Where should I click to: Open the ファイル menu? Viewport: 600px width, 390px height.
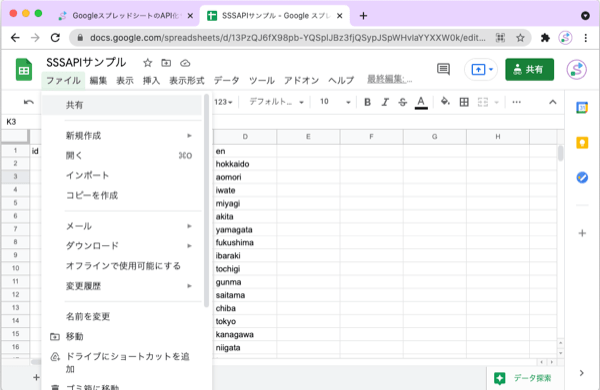point(63,80)
